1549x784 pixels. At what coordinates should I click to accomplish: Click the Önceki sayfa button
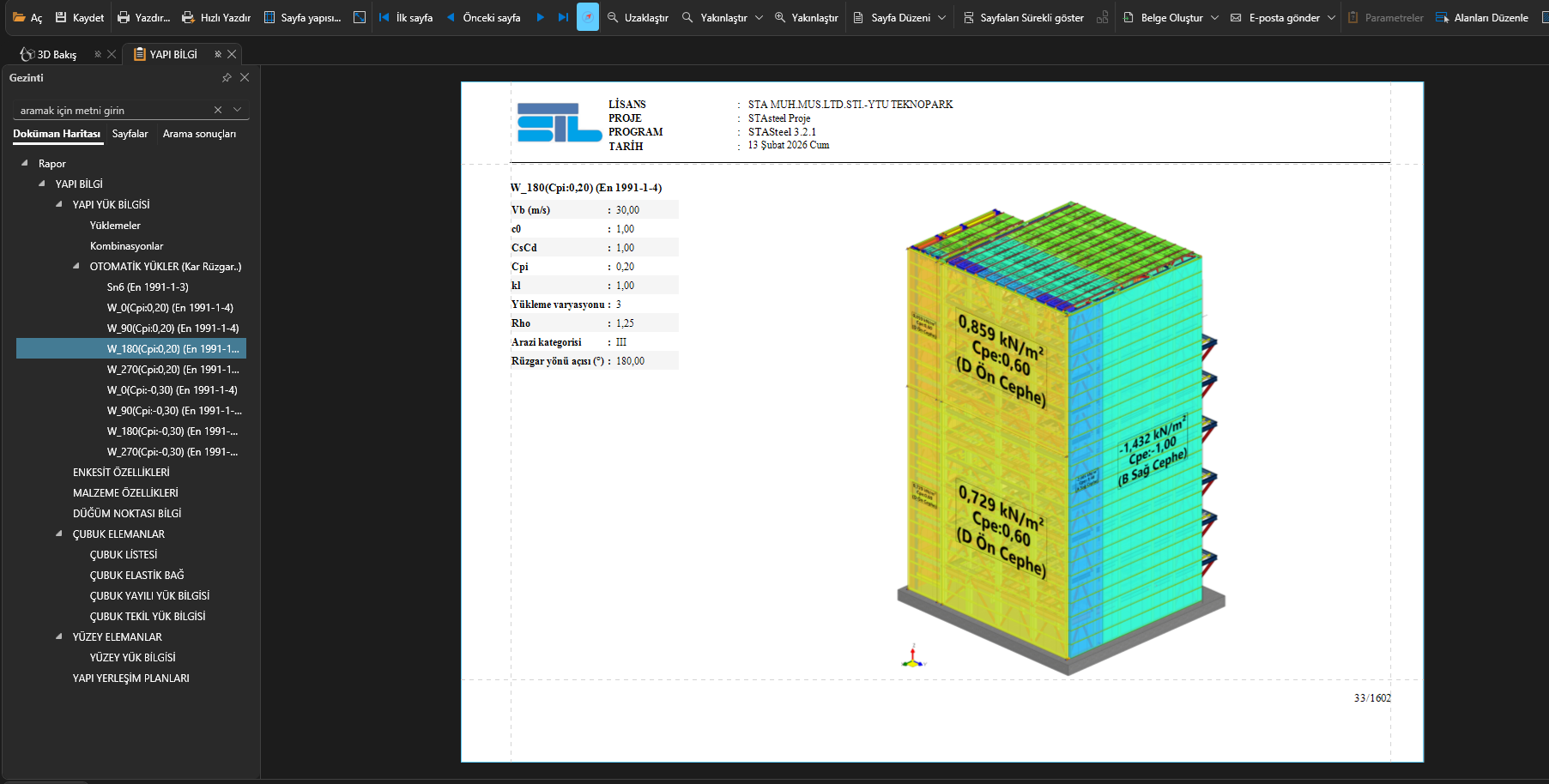pos(483,17)
